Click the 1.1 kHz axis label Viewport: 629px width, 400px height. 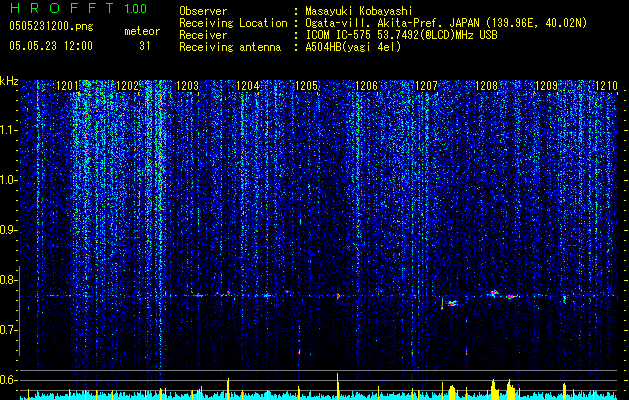click(8, 130)
